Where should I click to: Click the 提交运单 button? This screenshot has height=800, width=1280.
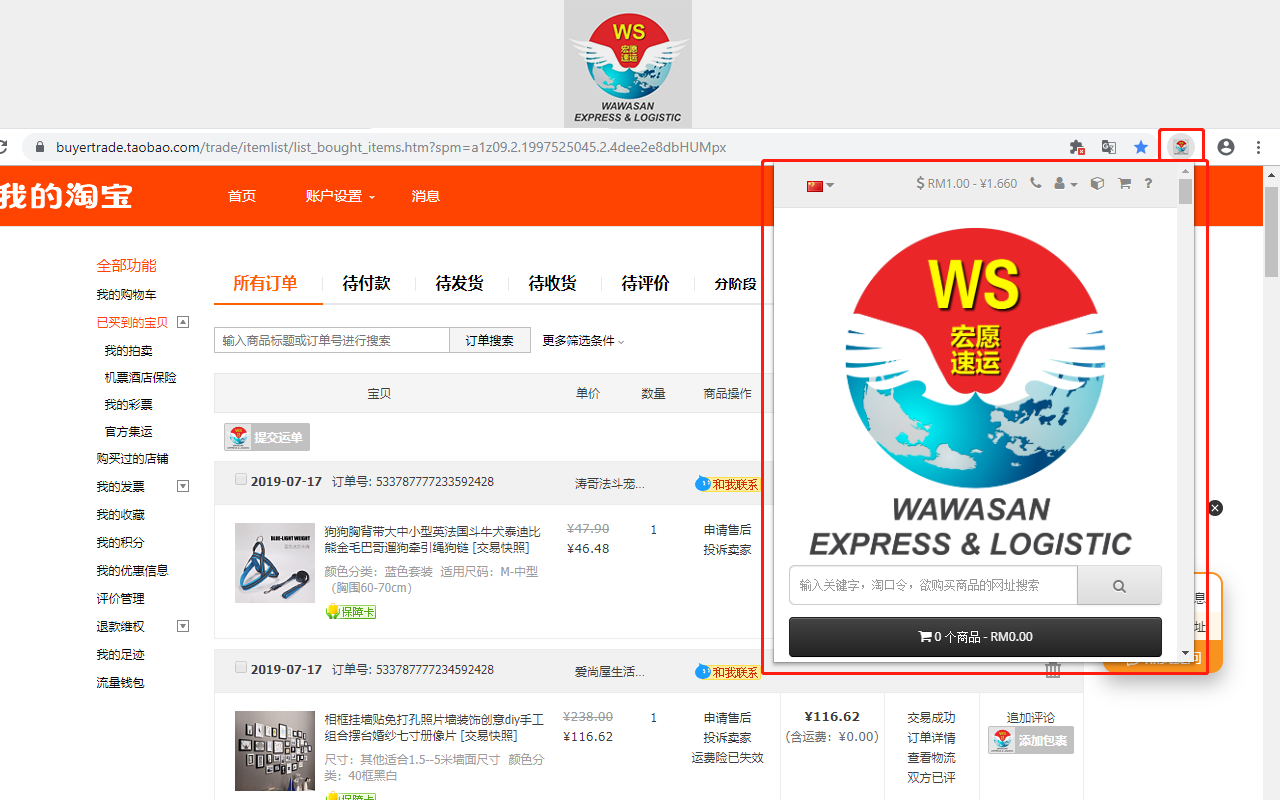pos(267,437)
